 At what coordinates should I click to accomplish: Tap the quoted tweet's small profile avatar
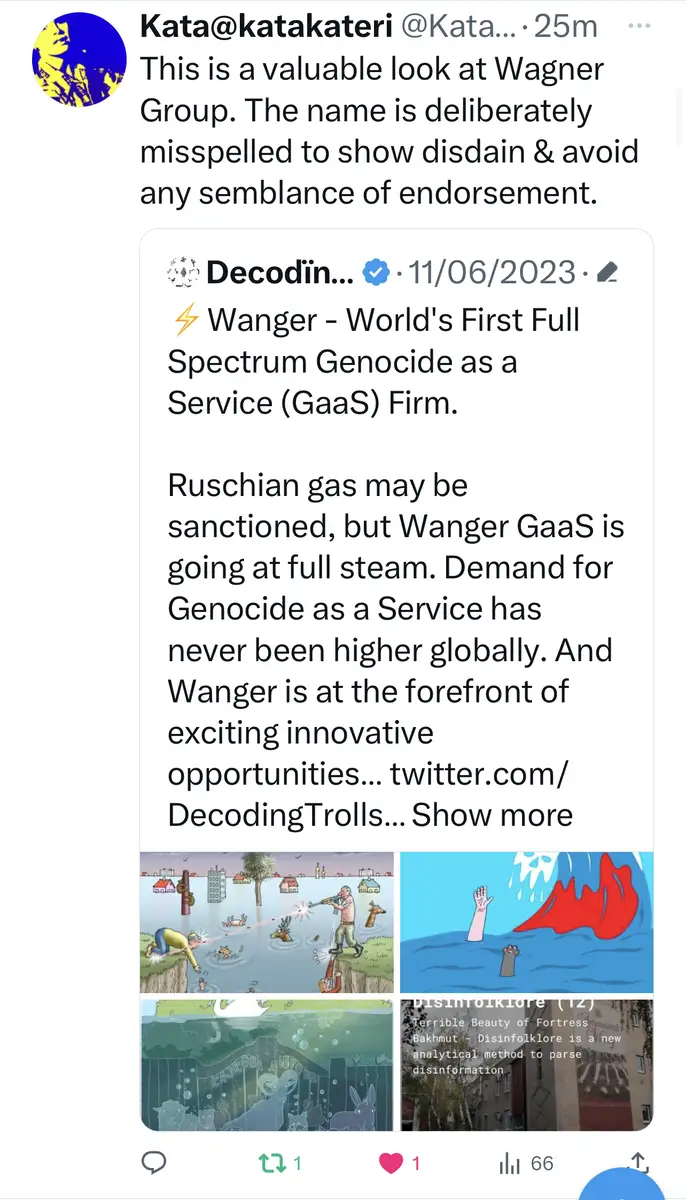click(x=182, y=270)
